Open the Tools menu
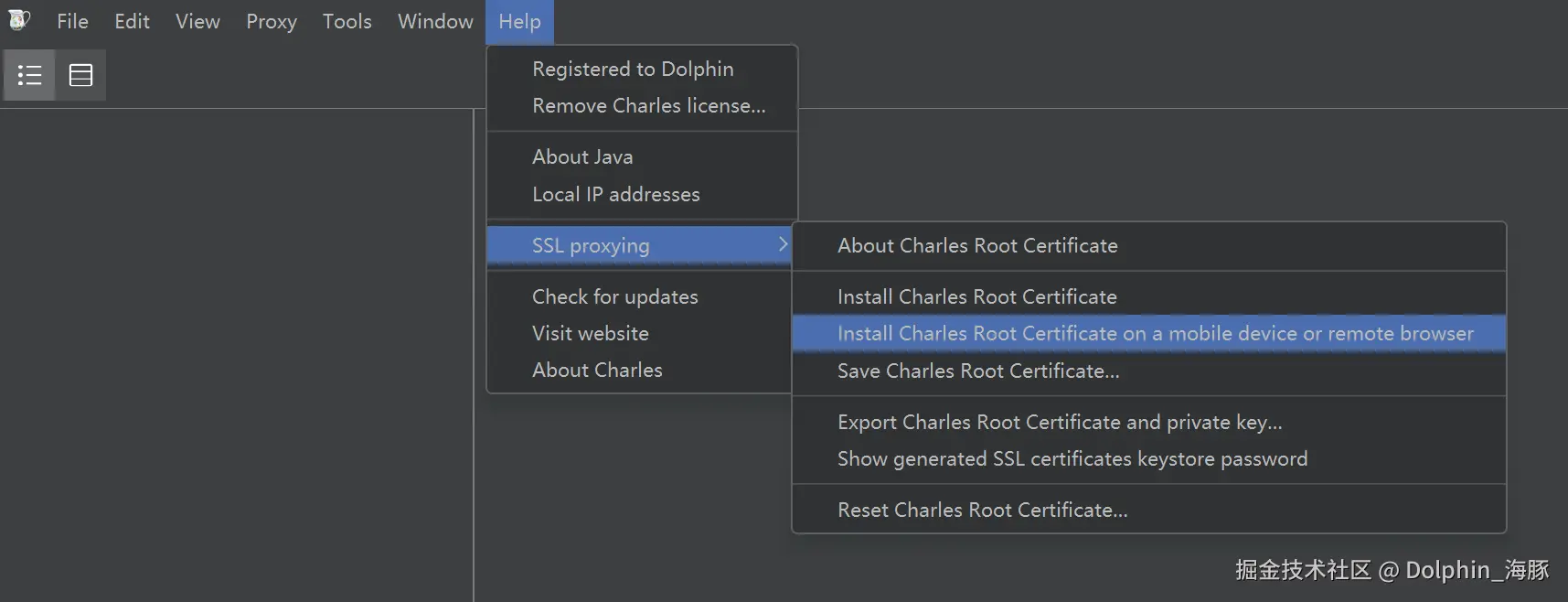1568x602 pixels. (x=347, y=21)
